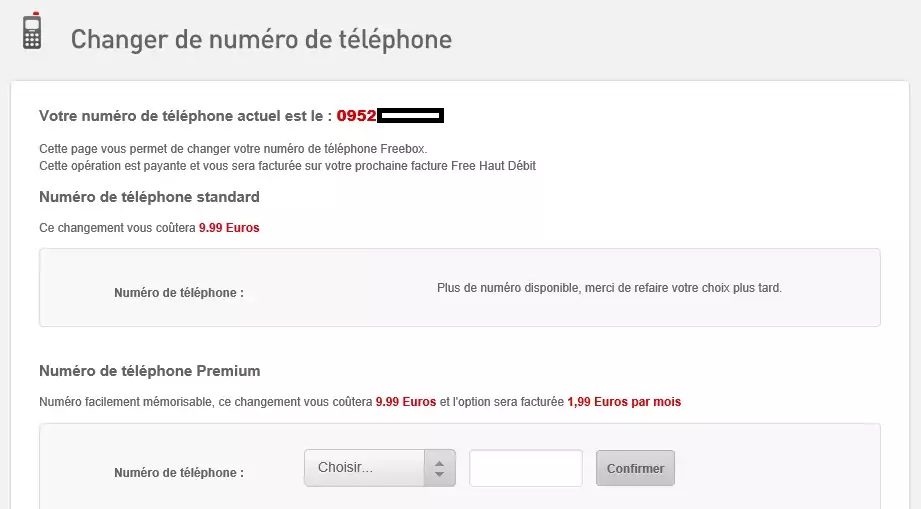Click the "Cette page vous permet" sentence
Screen dimensions: 921x509
click(233, 148)
